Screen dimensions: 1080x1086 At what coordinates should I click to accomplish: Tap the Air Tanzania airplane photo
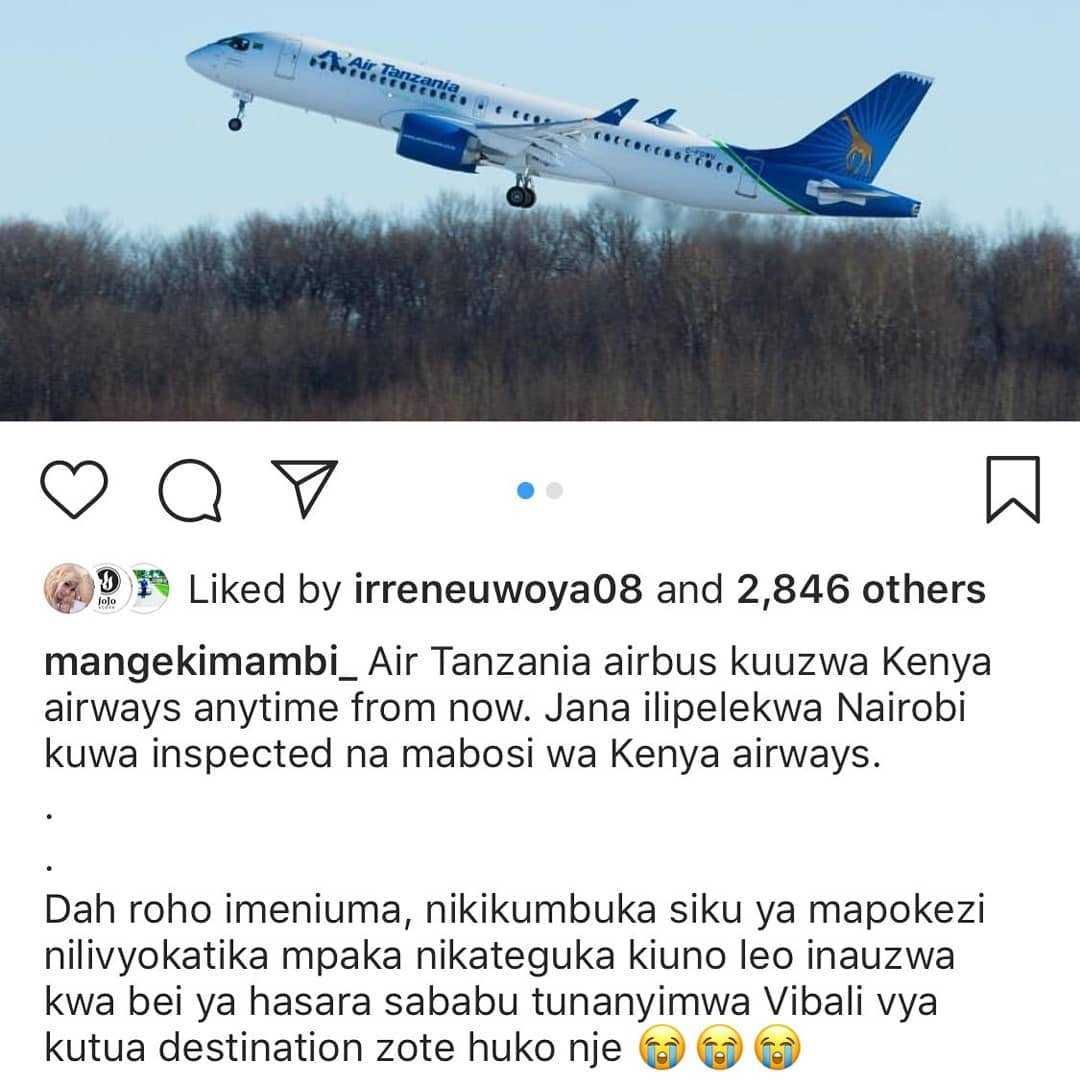click(x=540, y=210)
